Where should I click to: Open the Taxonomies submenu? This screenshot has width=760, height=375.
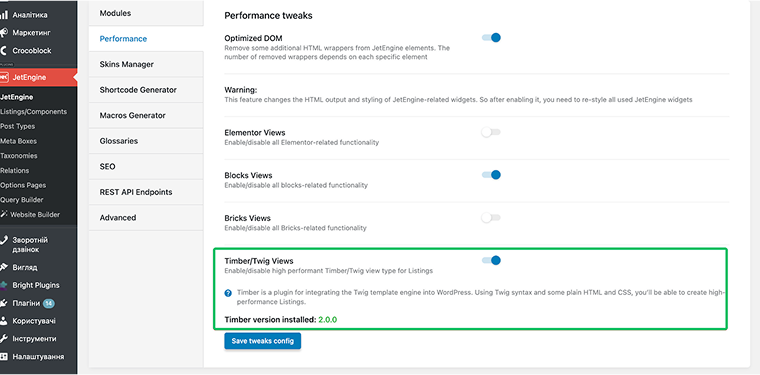[x=18, y=156]
